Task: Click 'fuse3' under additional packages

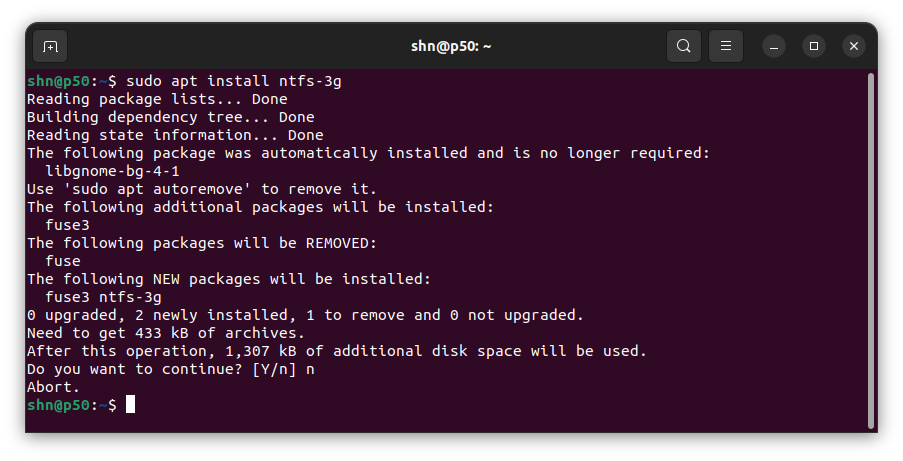Action: pyautogui.click(x=67, y=225)
